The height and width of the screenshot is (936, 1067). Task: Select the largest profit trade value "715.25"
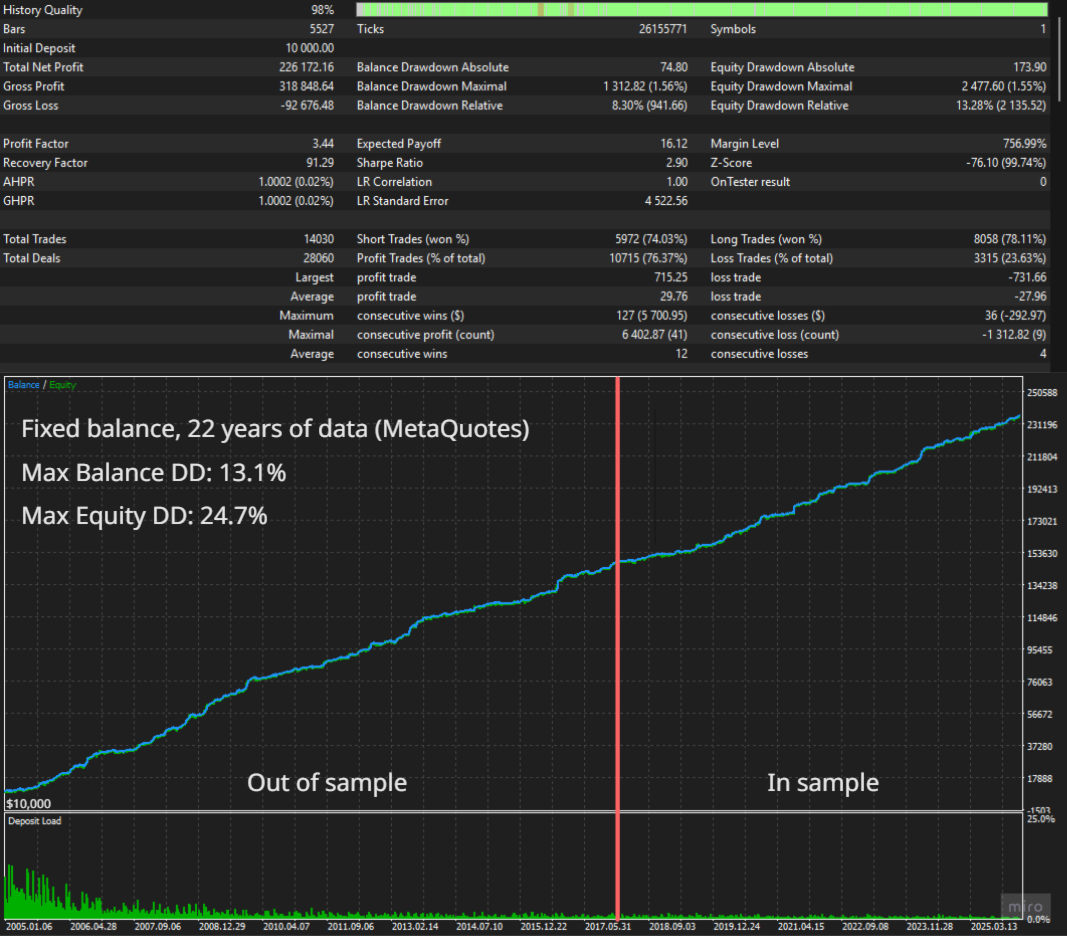point(671,277)
